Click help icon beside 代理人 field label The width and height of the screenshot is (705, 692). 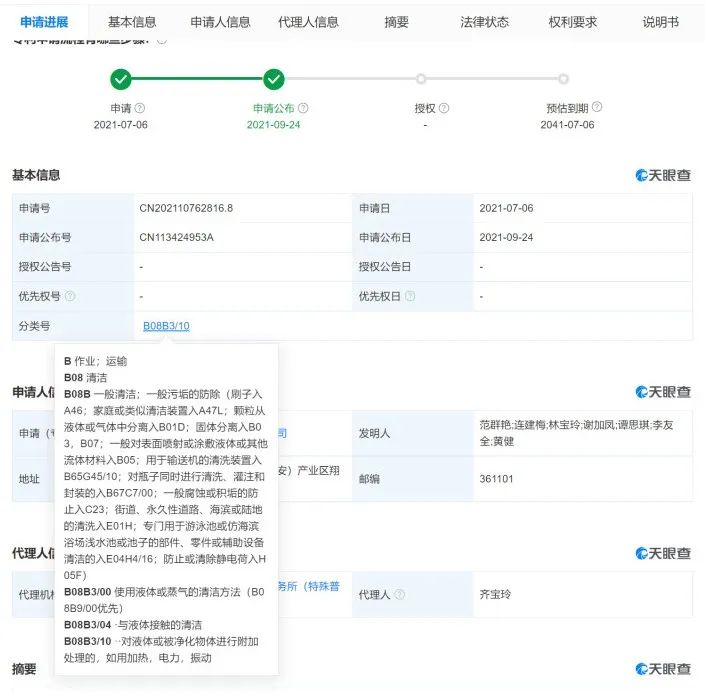[x=400, y=595]
